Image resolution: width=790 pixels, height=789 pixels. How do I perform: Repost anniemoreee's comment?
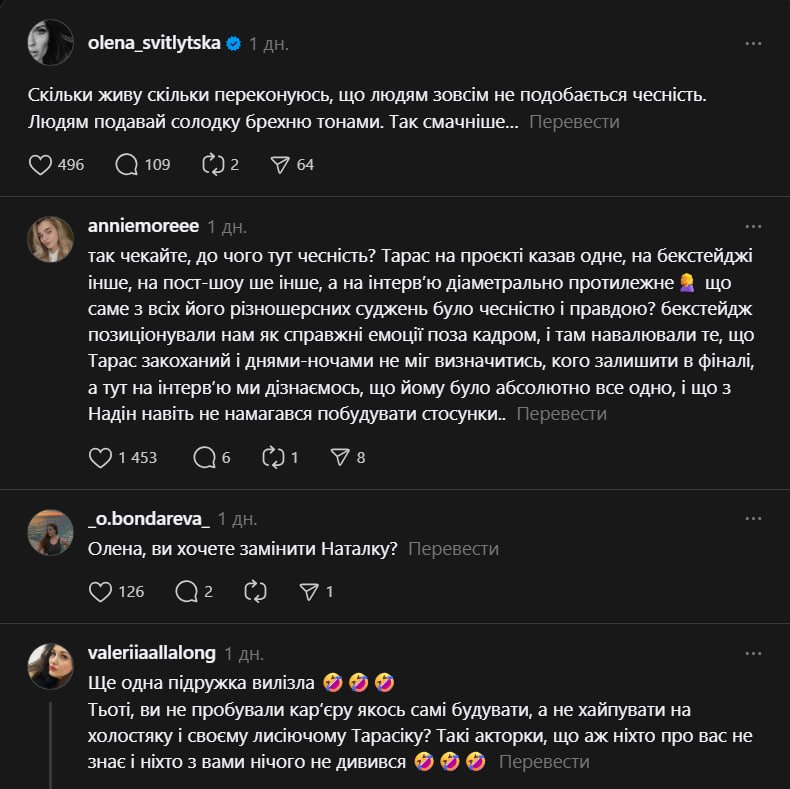click(273, 457)
